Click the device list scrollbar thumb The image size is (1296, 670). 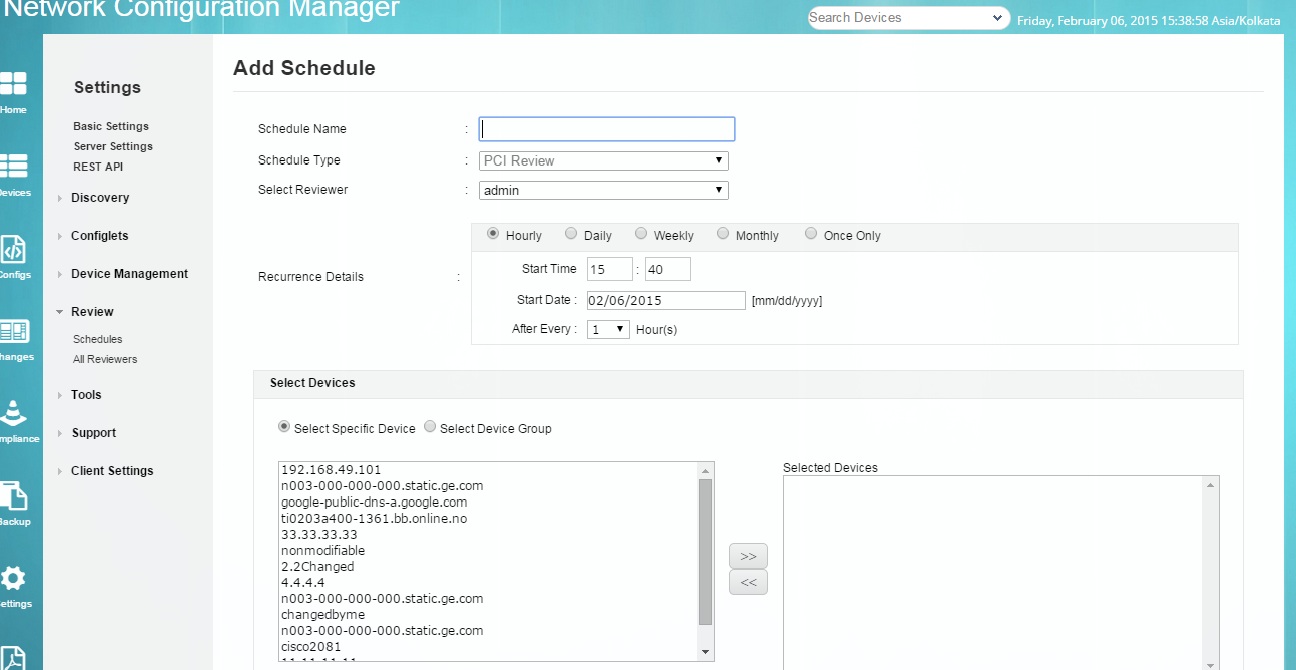[x=705, y=551]
